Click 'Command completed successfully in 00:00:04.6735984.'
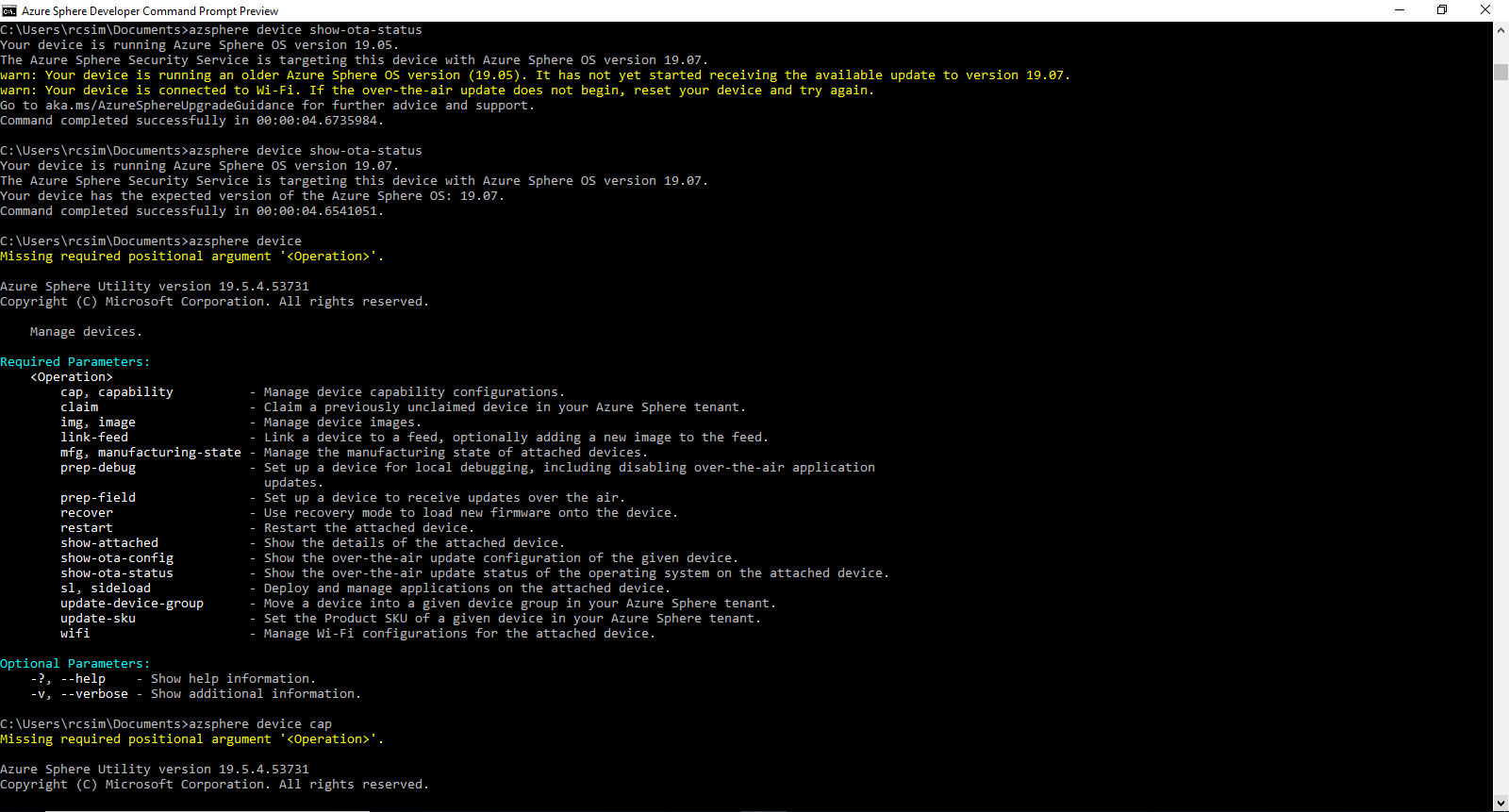 [x=192, y=121]
